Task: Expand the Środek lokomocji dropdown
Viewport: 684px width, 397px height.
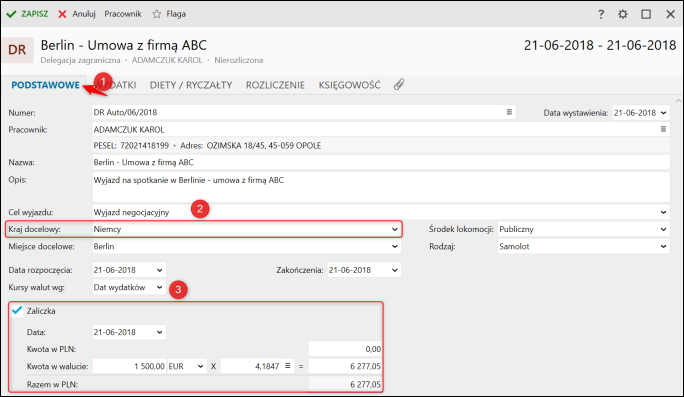Action: pyautogui.click(x=663, y=229)
